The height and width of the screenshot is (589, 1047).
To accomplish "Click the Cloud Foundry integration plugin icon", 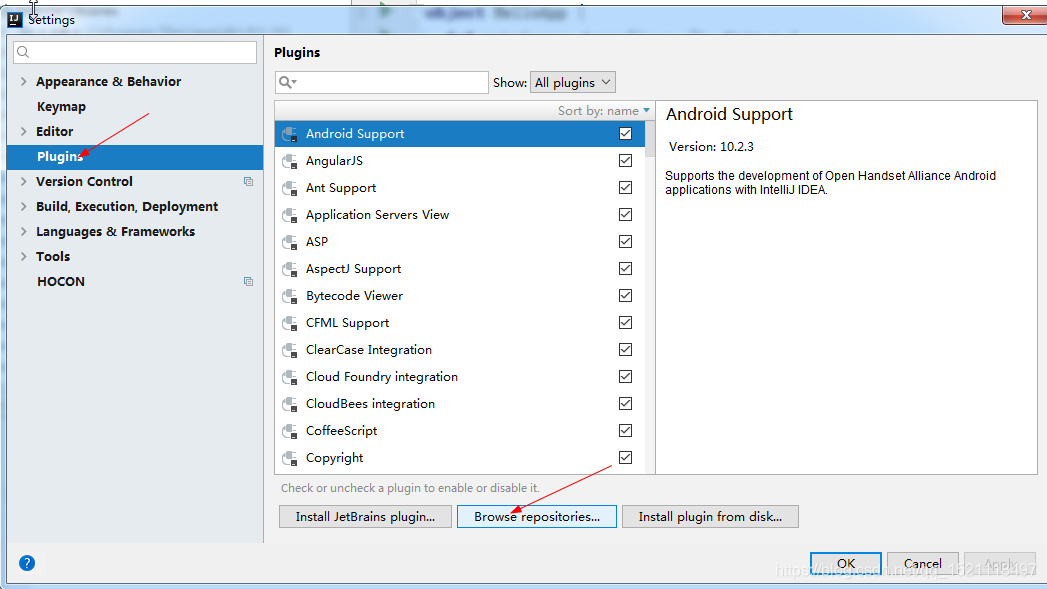I will (290, 377).
